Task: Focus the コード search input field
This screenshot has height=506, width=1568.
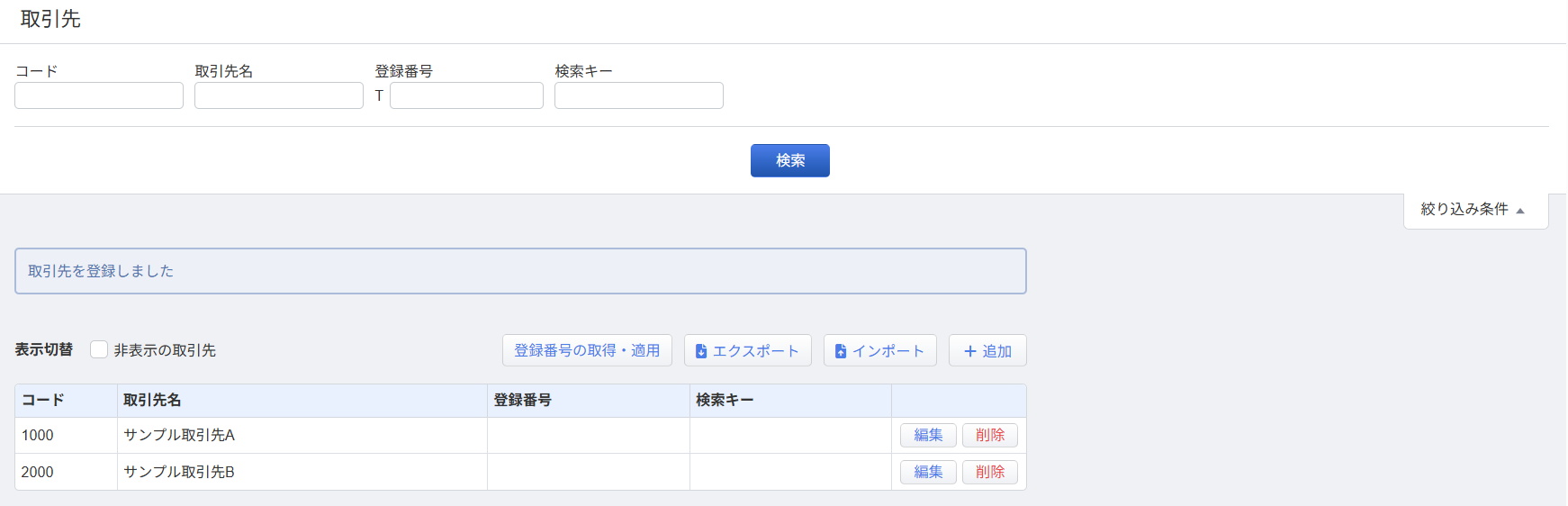Action: (99, 95)
